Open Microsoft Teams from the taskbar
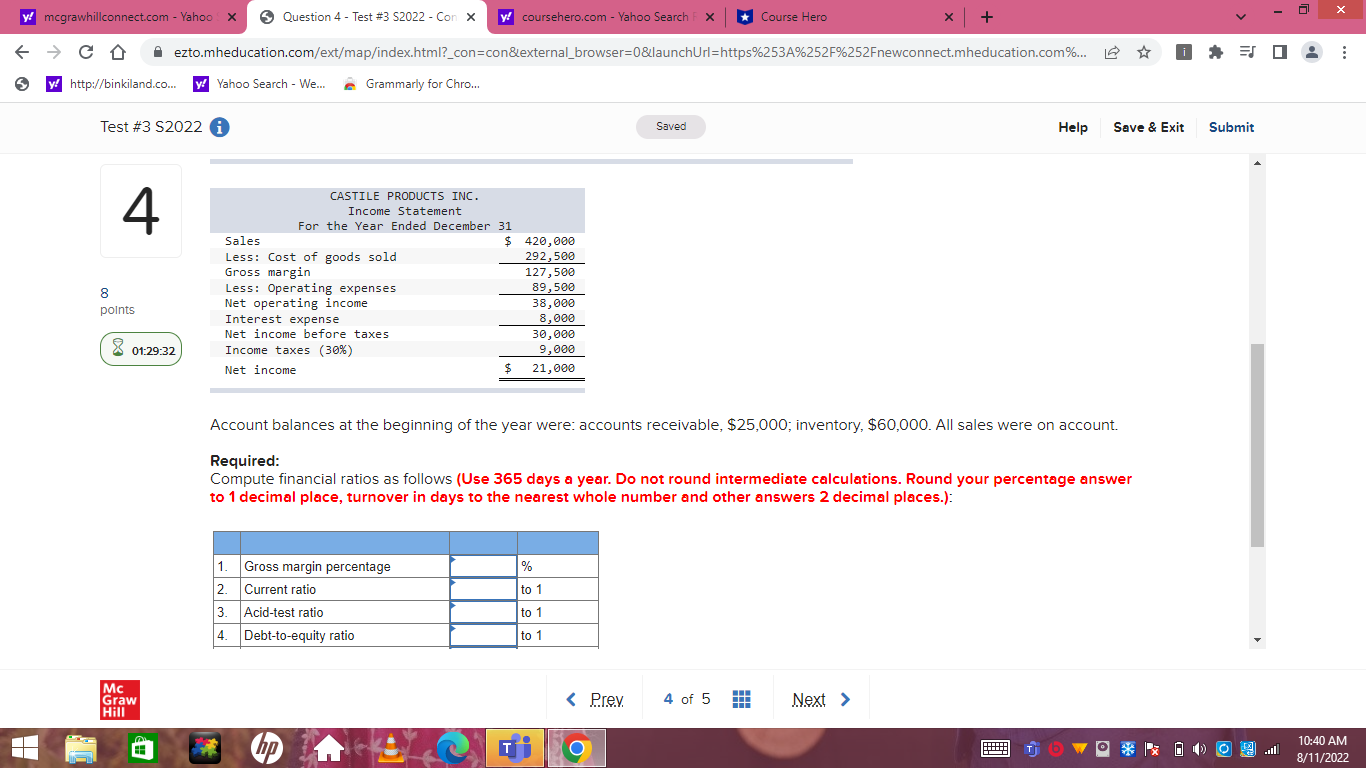The height and width of the screenshot is (768, 1366). click(x=514, y=747)
